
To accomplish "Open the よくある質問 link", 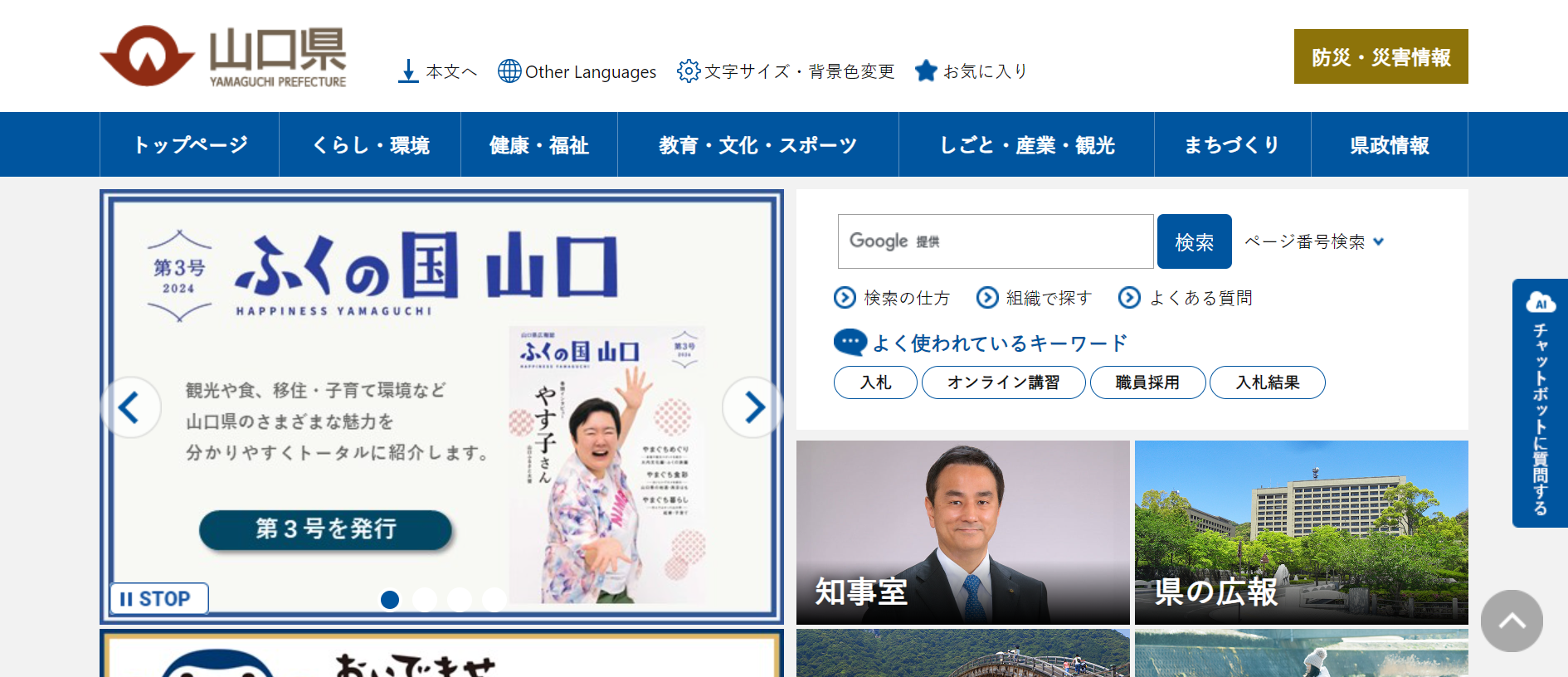I will pos(1200,298).
